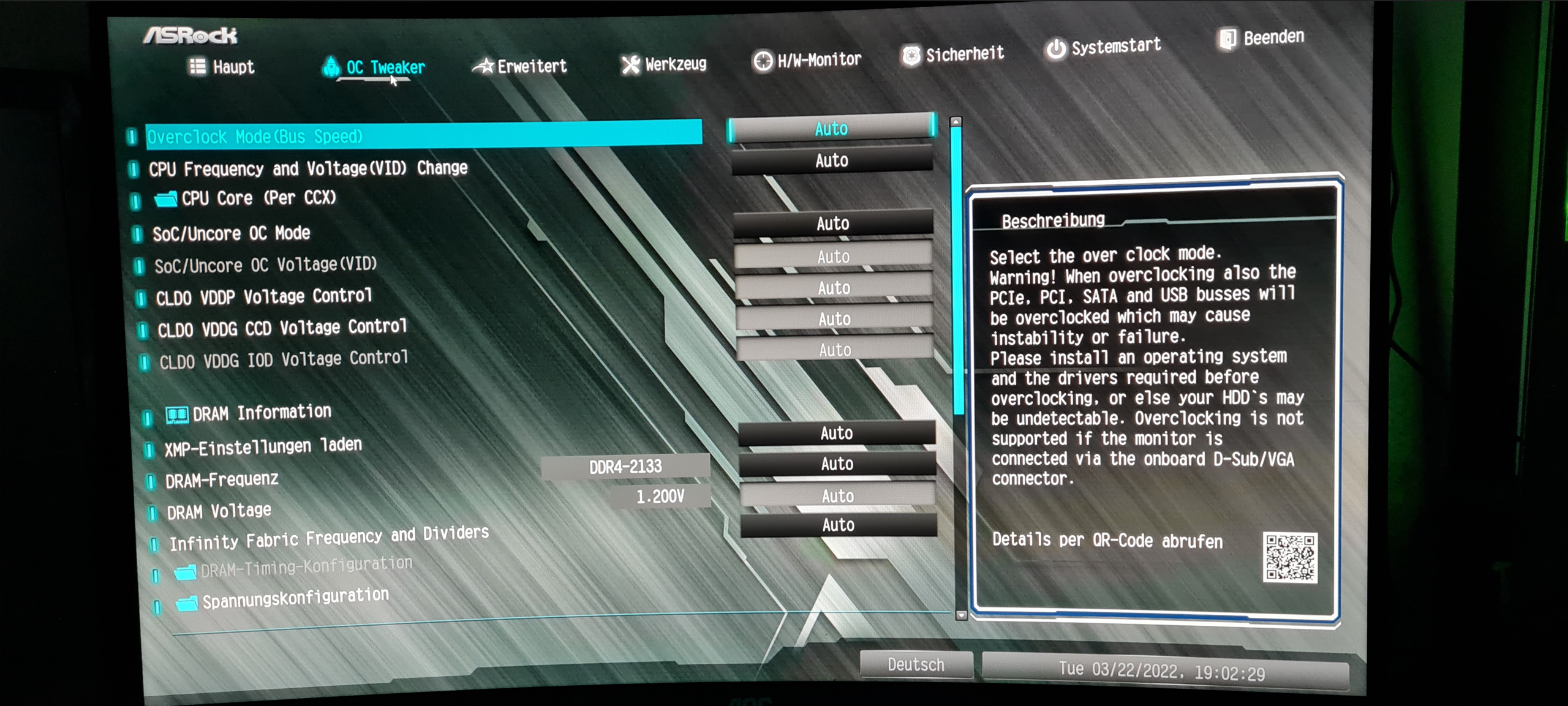Open the Infinity Fabric Frequency Auto dropdown
1568x706 pixels.
pyautogui.click(x=839, y=525)
